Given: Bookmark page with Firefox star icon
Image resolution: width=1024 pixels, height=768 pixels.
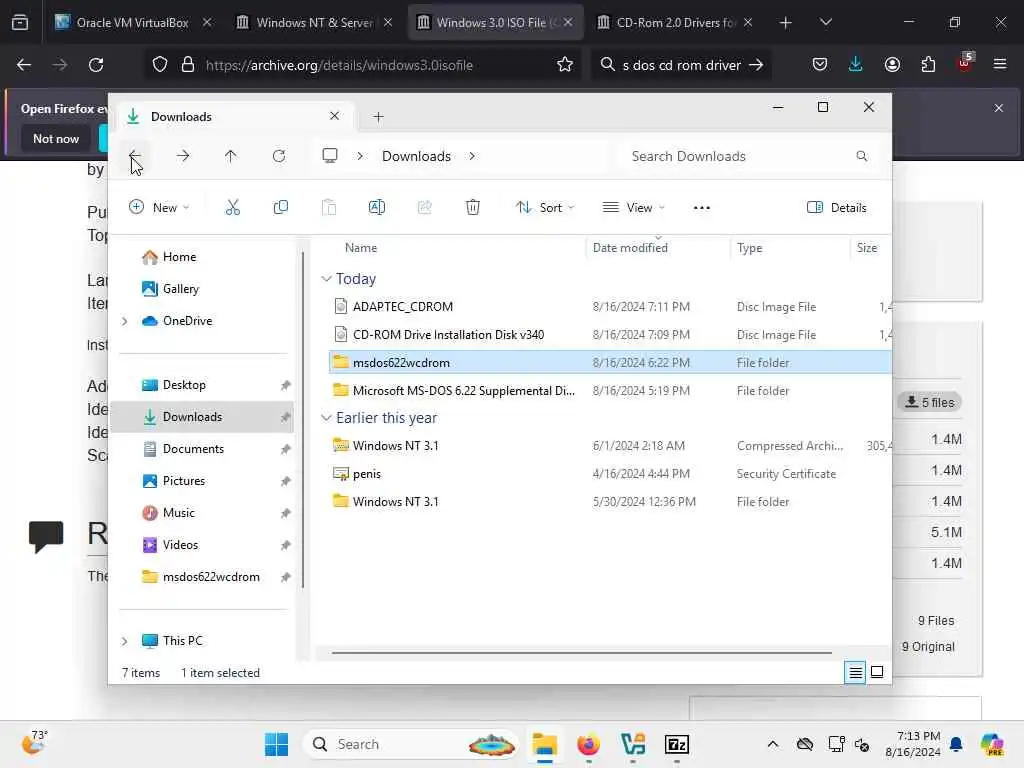Looking at the screenshot, I should click(565, 65).
